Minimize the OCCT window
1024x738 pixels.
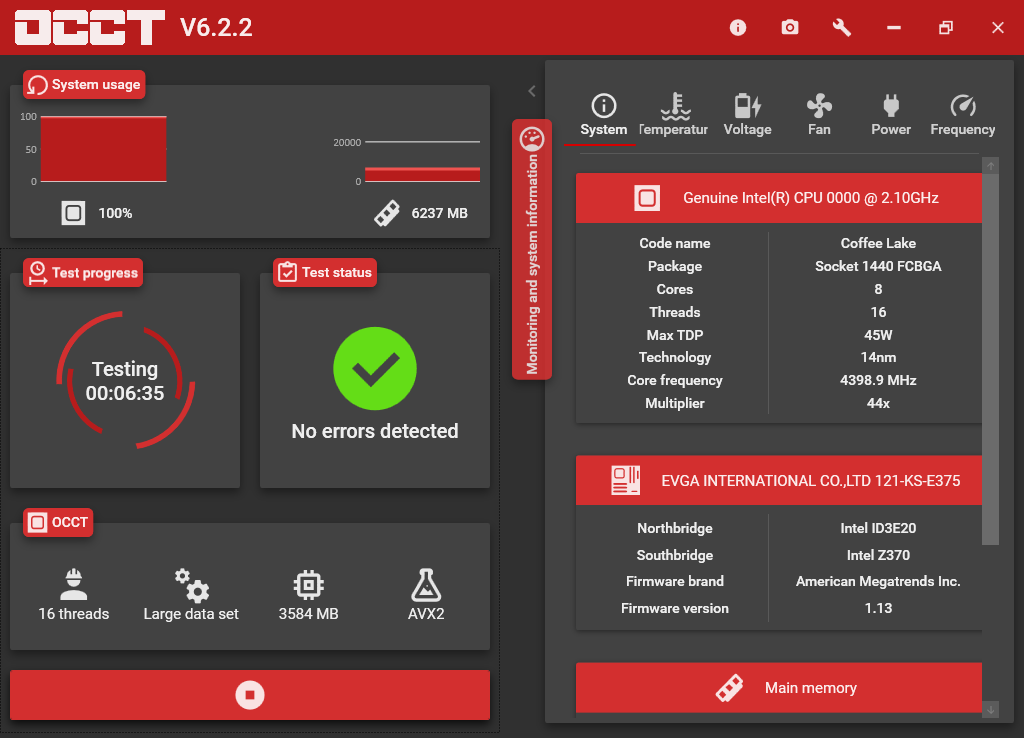[x=894, y=27]
